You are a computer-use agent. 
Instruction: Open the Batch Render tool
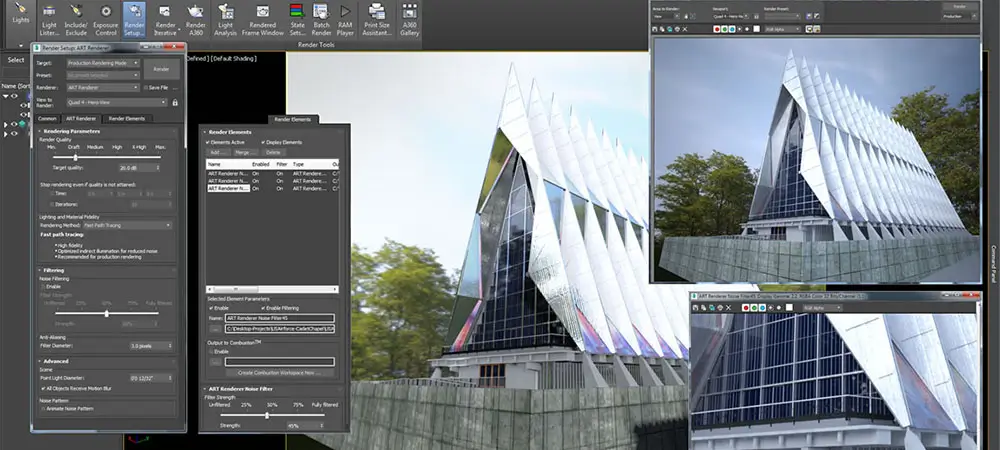321,20
